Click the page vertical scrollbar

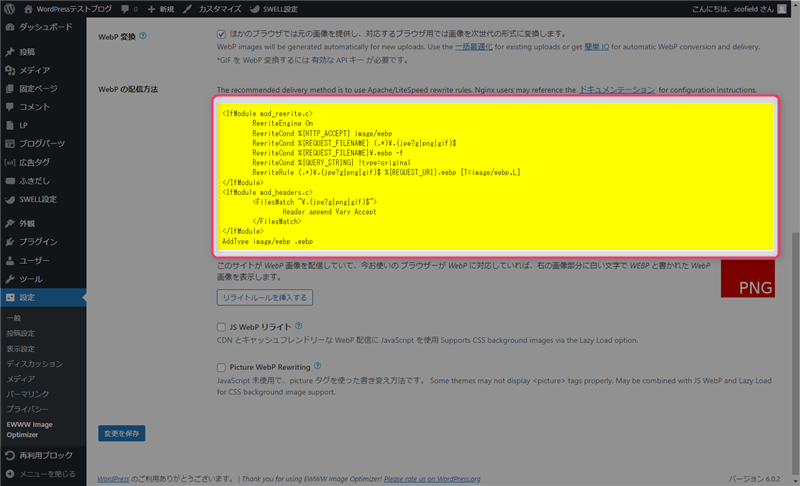796,352
